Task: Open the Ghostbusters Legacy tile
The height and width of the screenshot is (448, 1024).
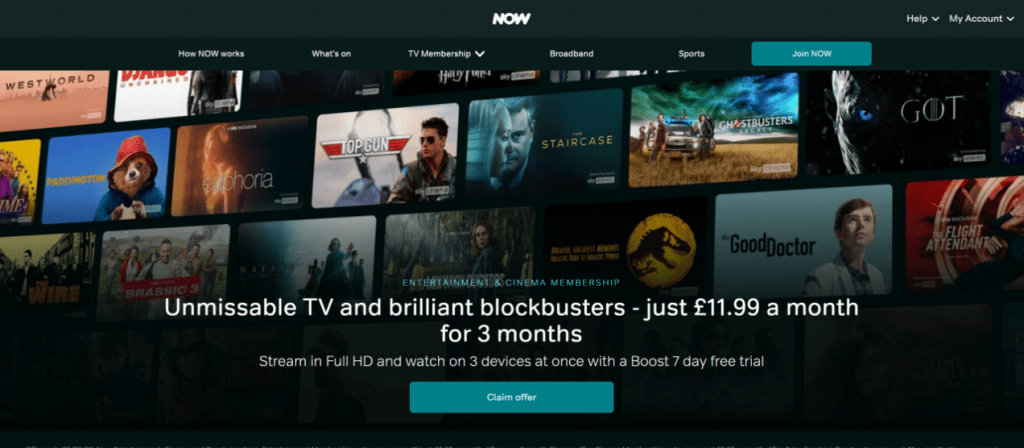Action: (x=713, y=130)
